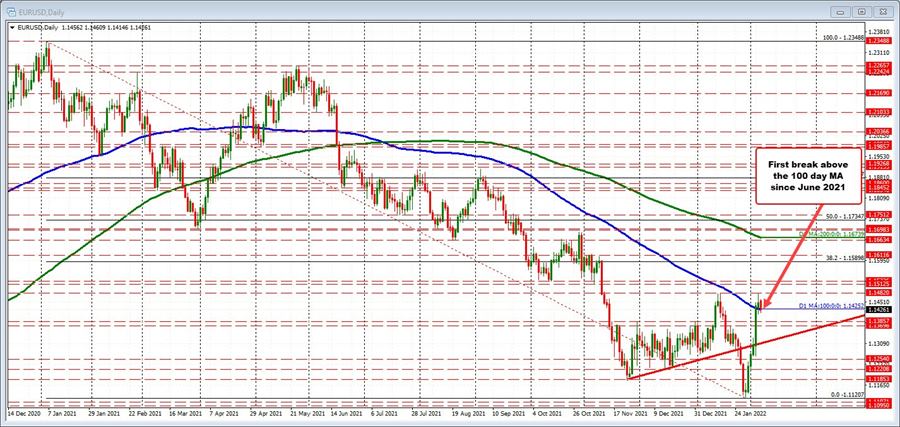Click the 100-day MA label 1.14252
Image resolution: width=900 pixels, height=427 pixels.
point(832,305)
